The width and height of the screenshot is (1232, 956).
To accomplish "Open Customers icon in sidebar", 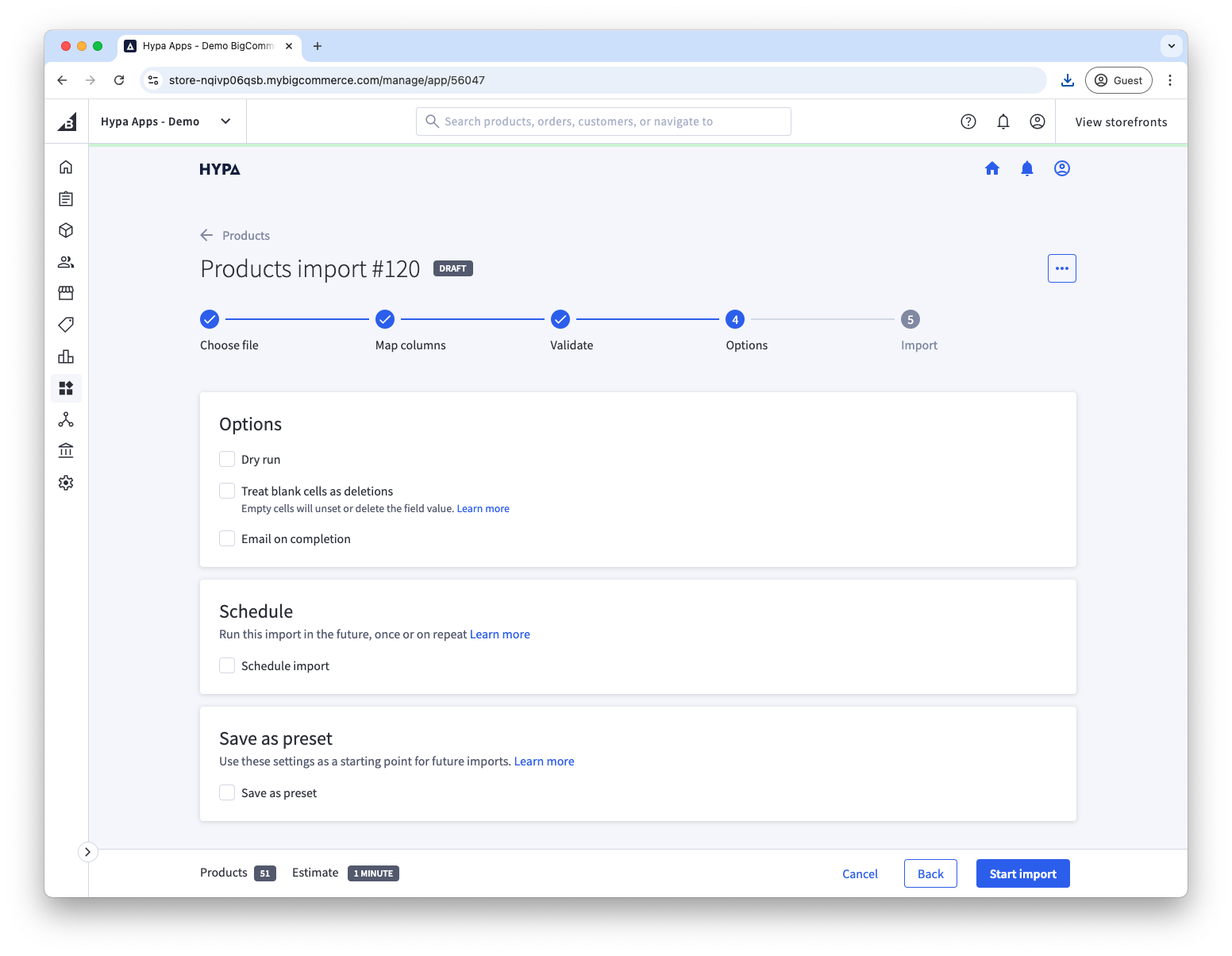I will coord(66,262).
